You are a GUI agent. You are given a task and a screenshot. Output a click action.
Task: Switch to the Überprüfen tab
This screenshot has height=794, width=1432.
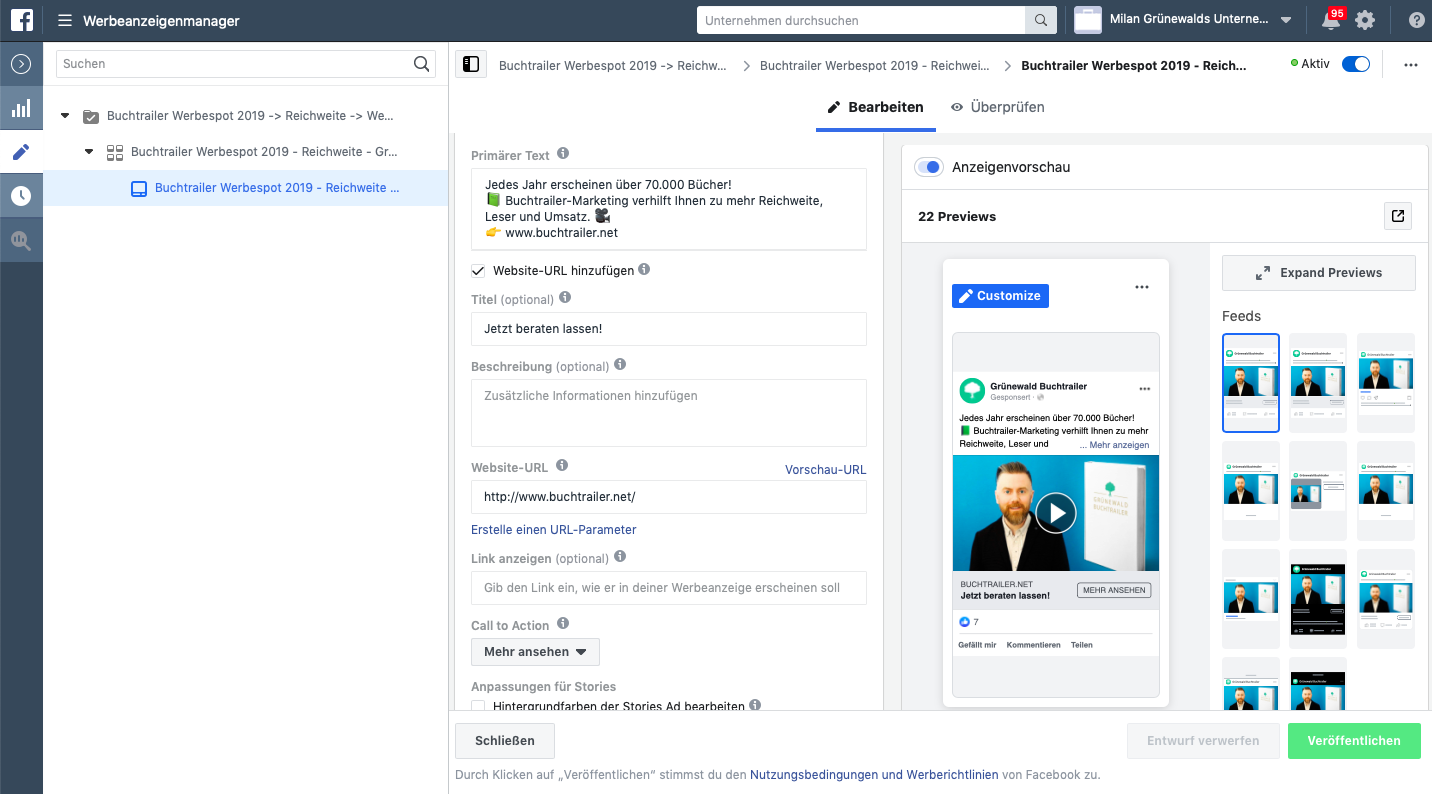[x=998, y=107]
